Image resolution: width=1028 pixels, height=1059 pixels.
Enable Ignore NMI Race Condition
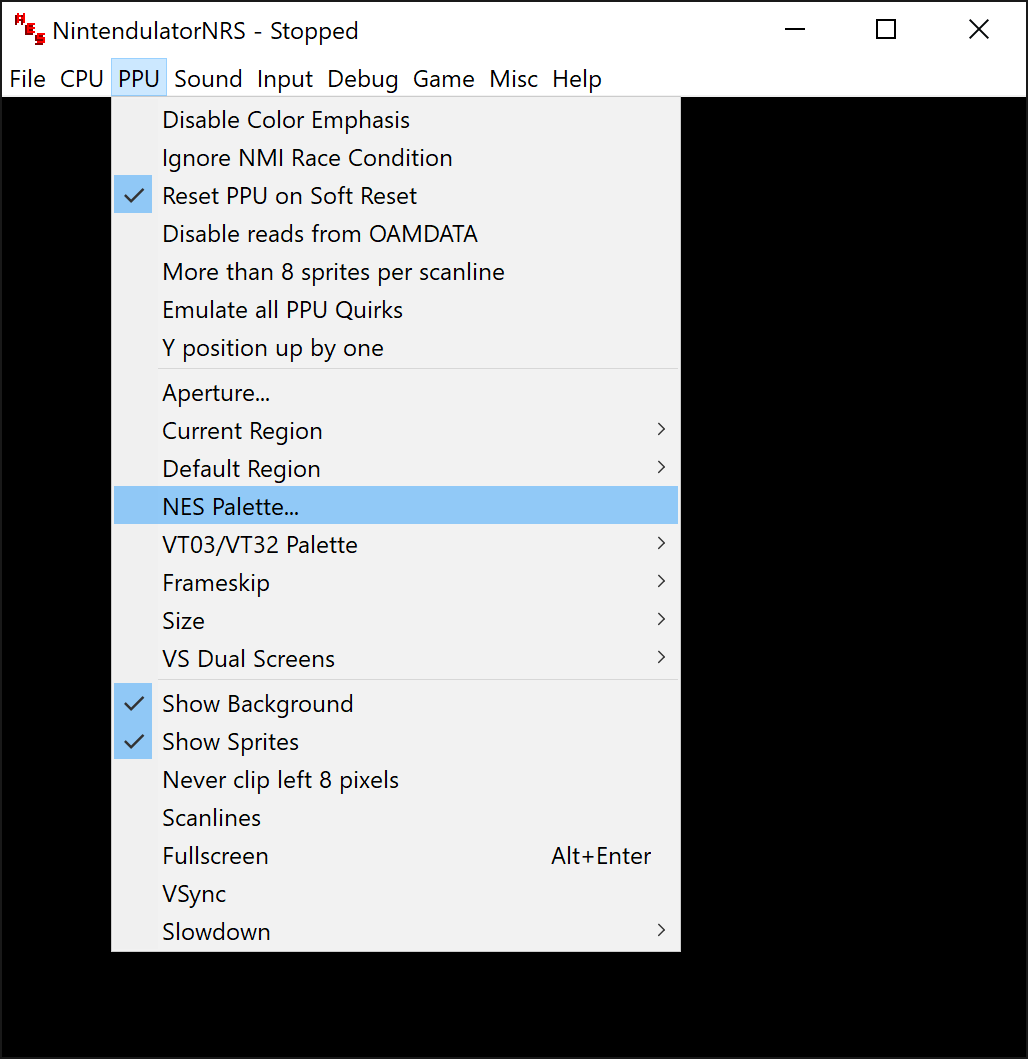pyautogui.click(x=396, y=158)
